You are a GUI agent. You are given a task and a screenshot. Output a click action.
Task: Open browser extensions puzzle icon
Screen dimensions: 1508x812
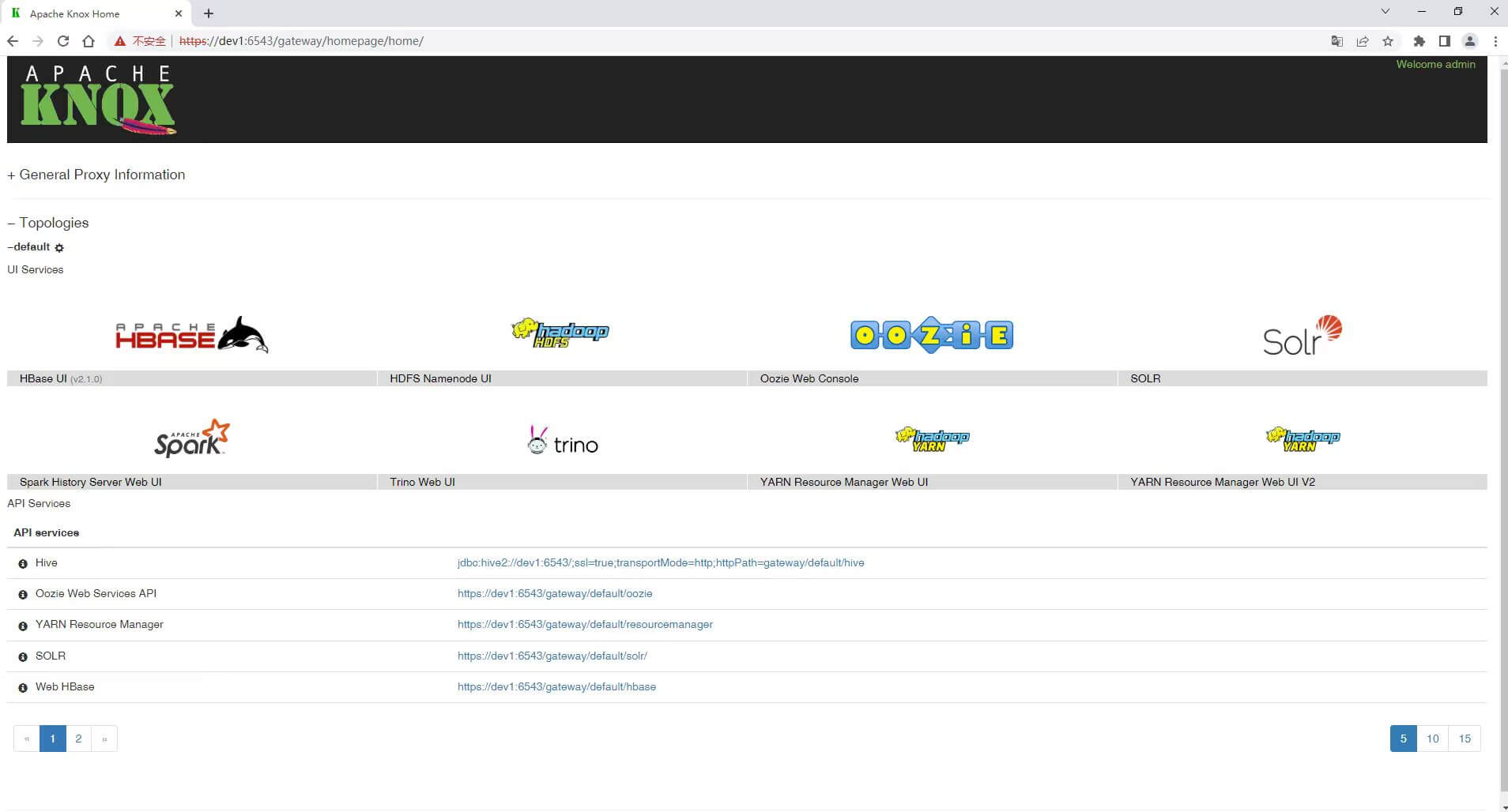tap(1419, 41)
